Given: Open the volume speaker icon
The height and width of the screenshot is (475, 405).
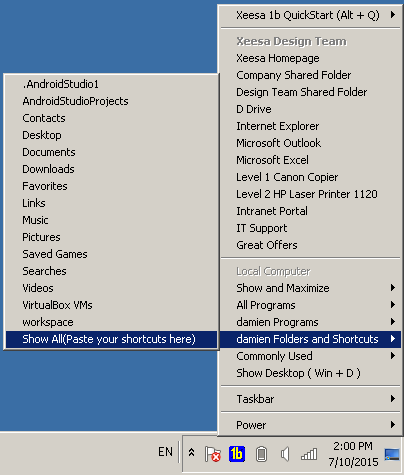Looking at the screenshot, I should (285, 454).
